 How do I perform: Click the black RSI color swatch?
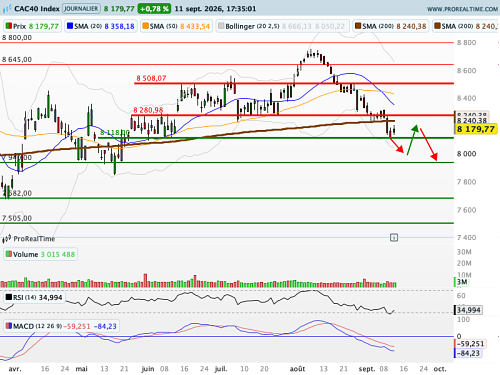9,297
